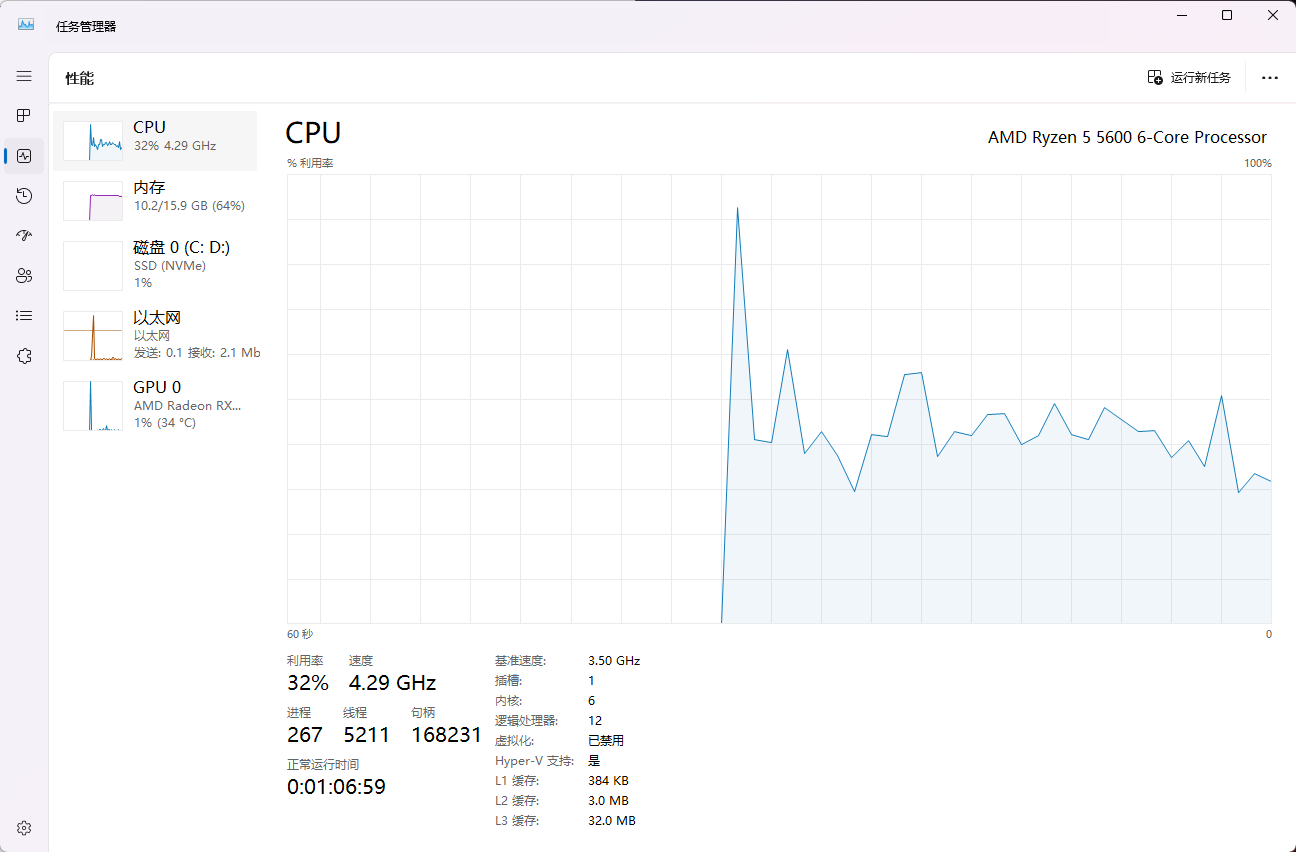
Task: Maximize the Task Manager window
Action: click(1227, 15)
